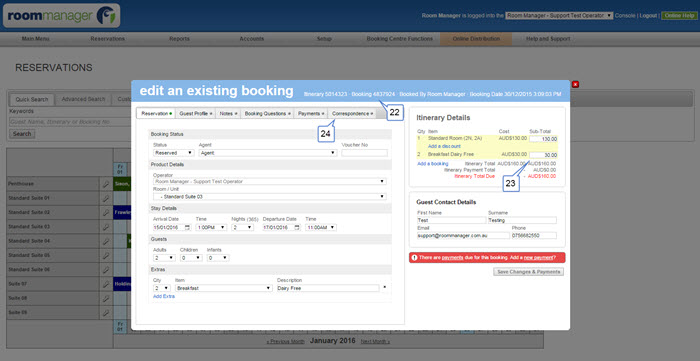This screenshot has width=700, height=361.
Task: Close the edit booking dialog
Action: click(x=575, y=84)
